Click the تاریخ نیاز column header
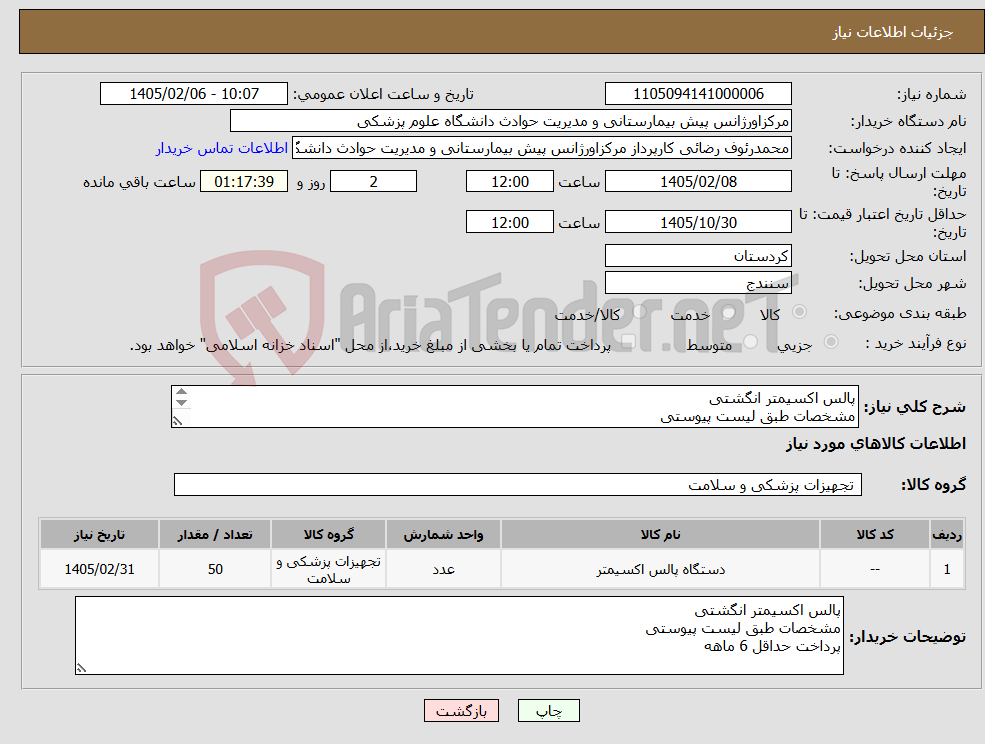 pos(99,534)
